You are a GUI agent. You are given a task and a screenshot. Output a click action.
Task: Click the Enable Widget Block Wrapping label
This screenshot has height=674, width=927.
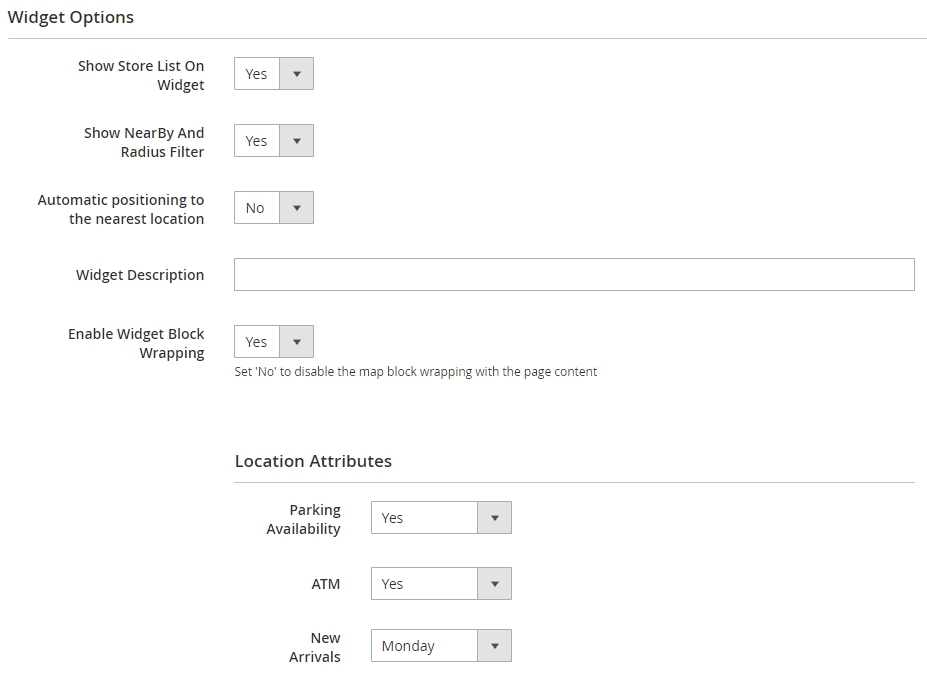pos(136,344)
